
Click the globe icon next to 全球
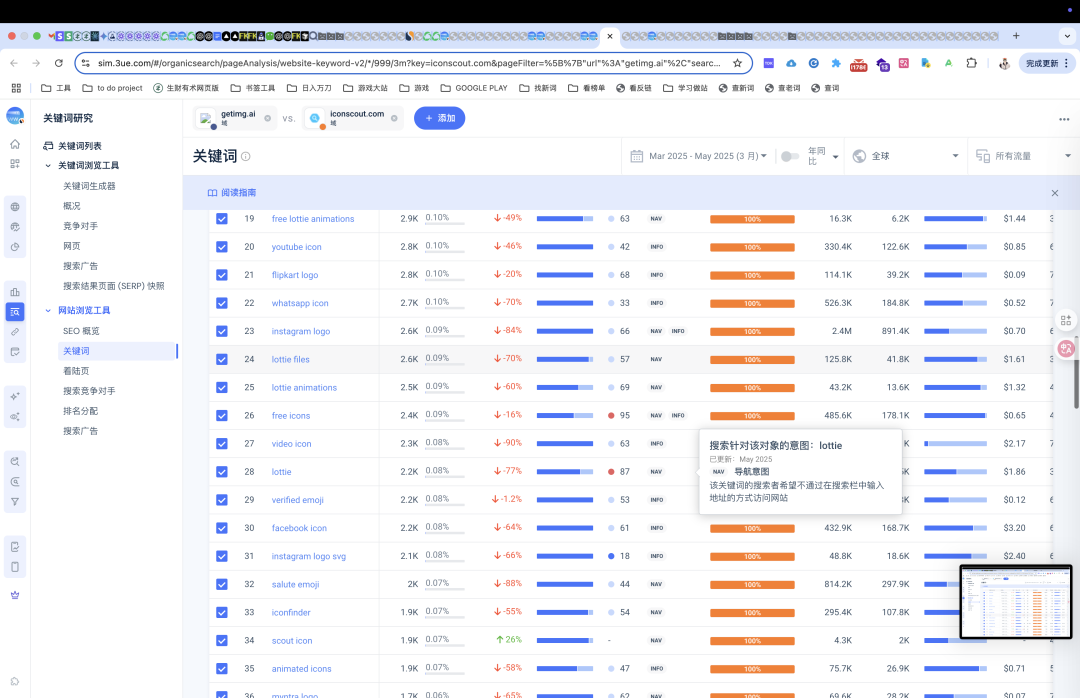pyautogui.click(x=859, y=156)
